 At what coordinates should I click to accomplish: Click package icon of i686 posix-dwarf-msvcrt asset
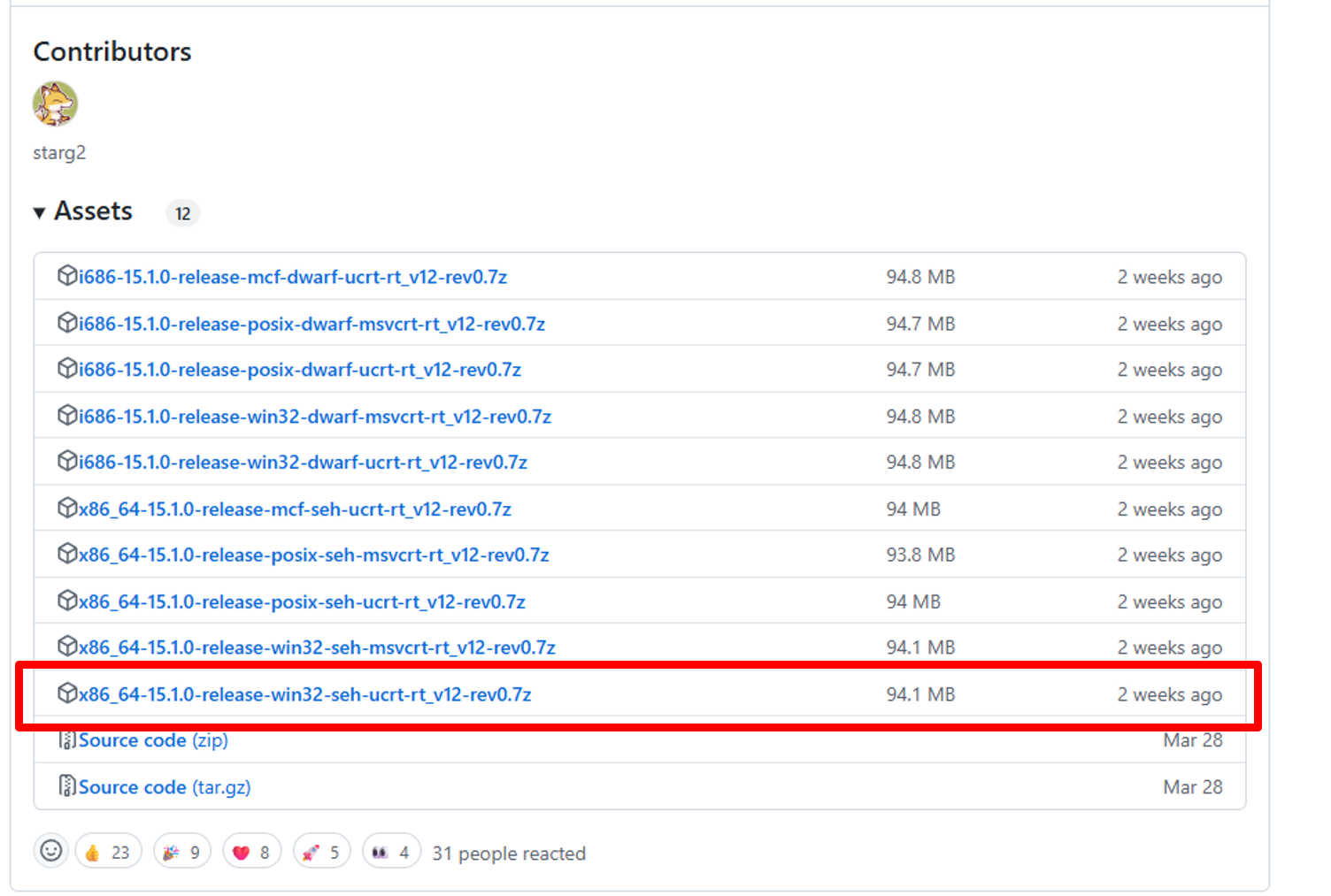click(x=67, y=323)
